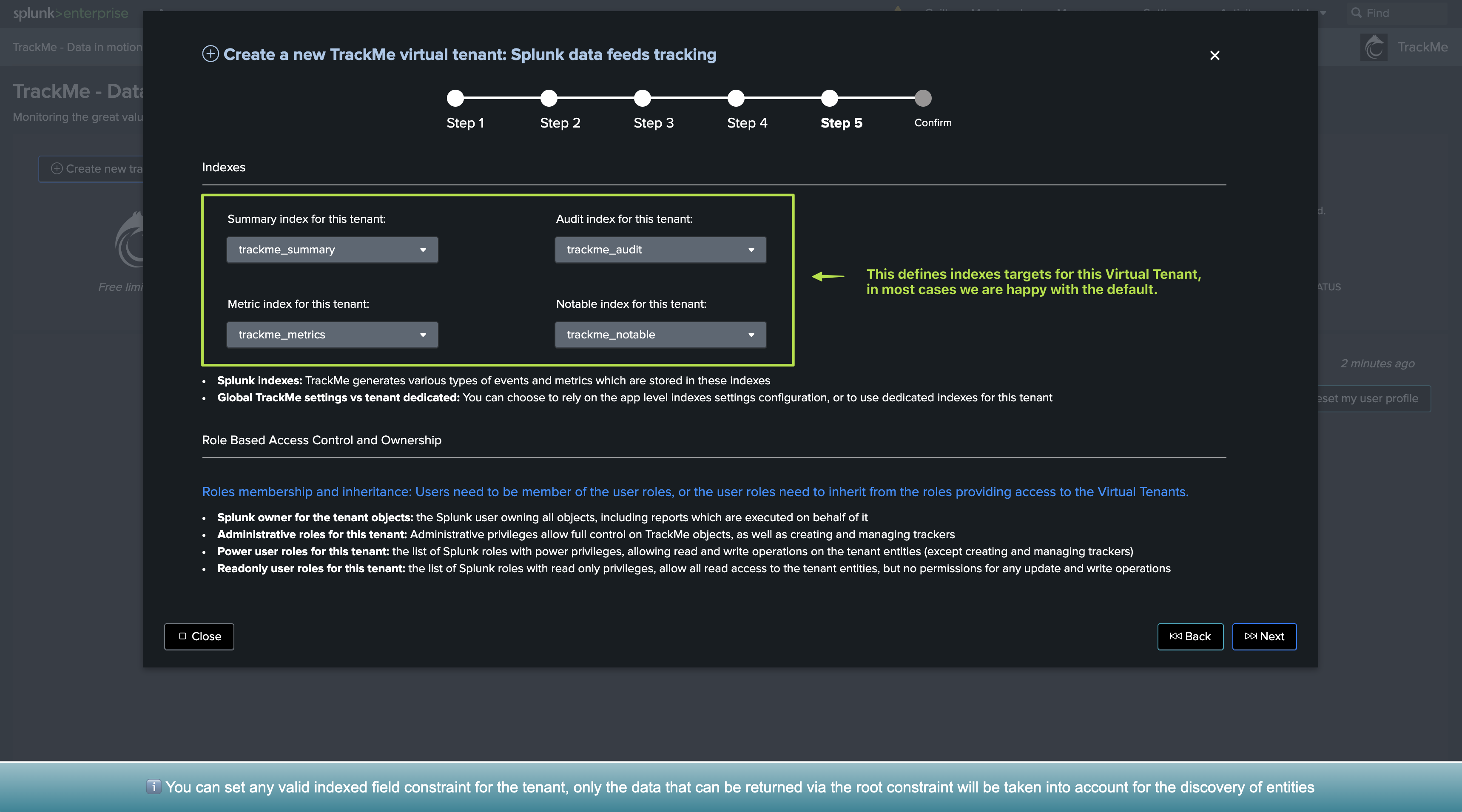This screenshot has width=1462, height=812.
Task: Click the Back button
Action: point(1190,637)
